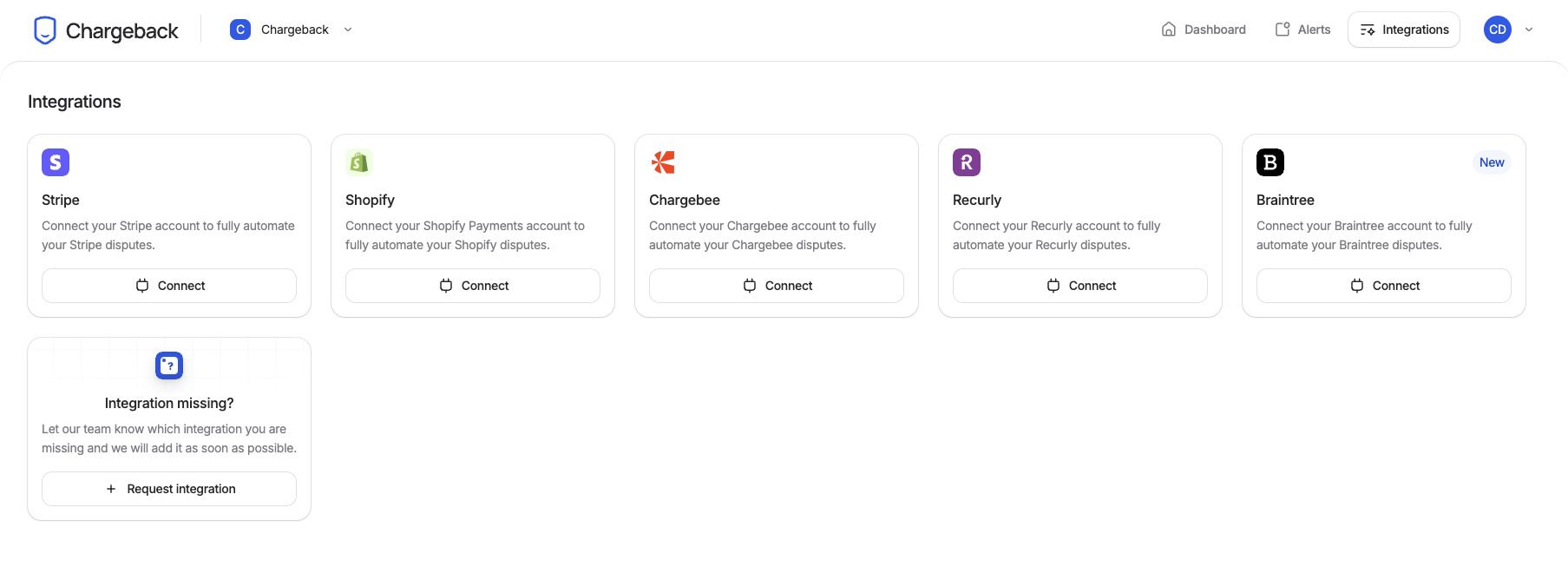Viewport: 1568px width, 580px height.
Task: Click the Integration missing question mark icon
Action: click(x=169, y=366)
